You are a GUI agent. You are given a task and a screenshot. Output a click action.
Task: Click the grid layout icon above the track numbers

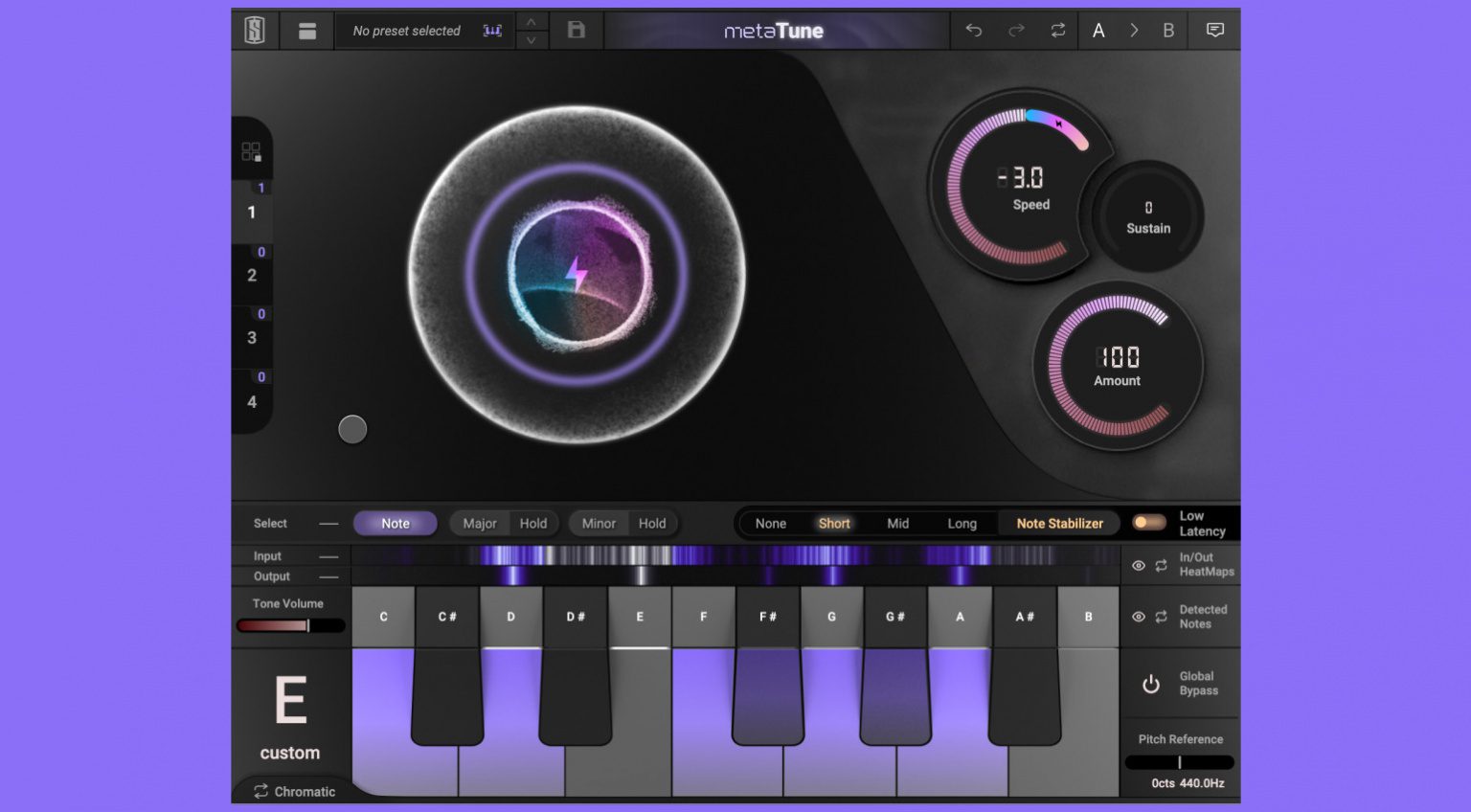pos(252,151)
